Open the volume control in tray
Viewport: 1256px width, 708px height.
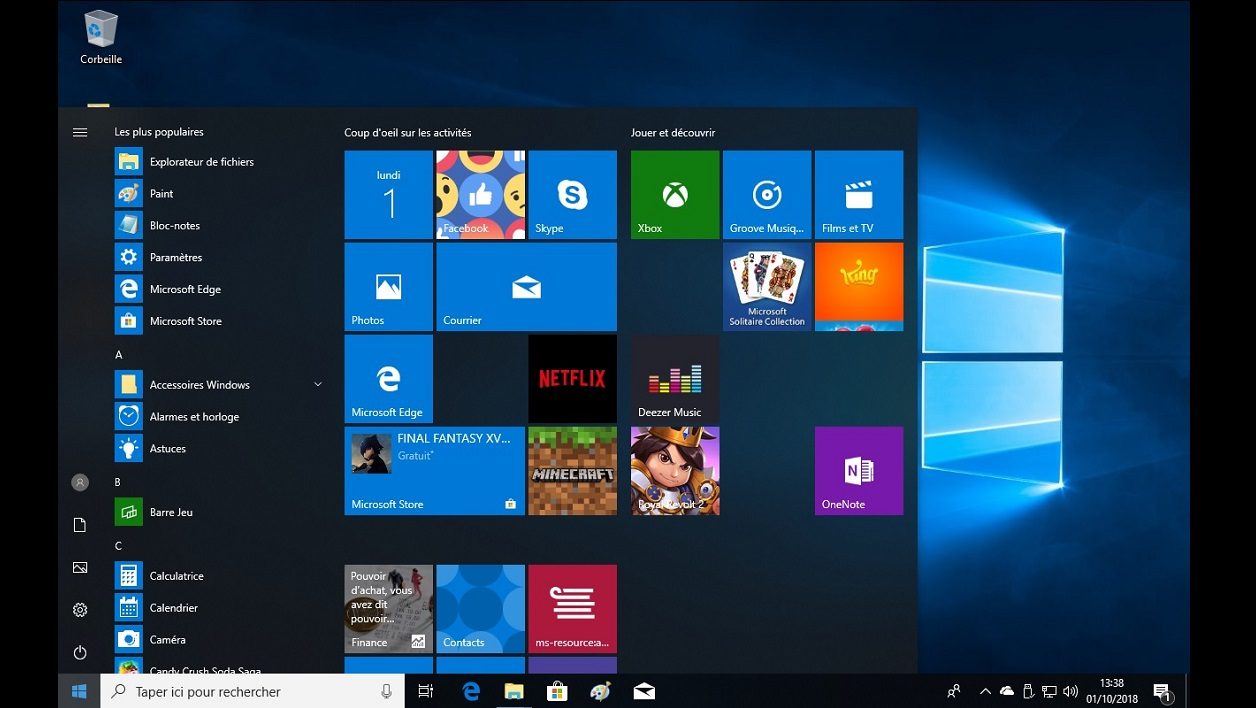tap(1070, 691)
